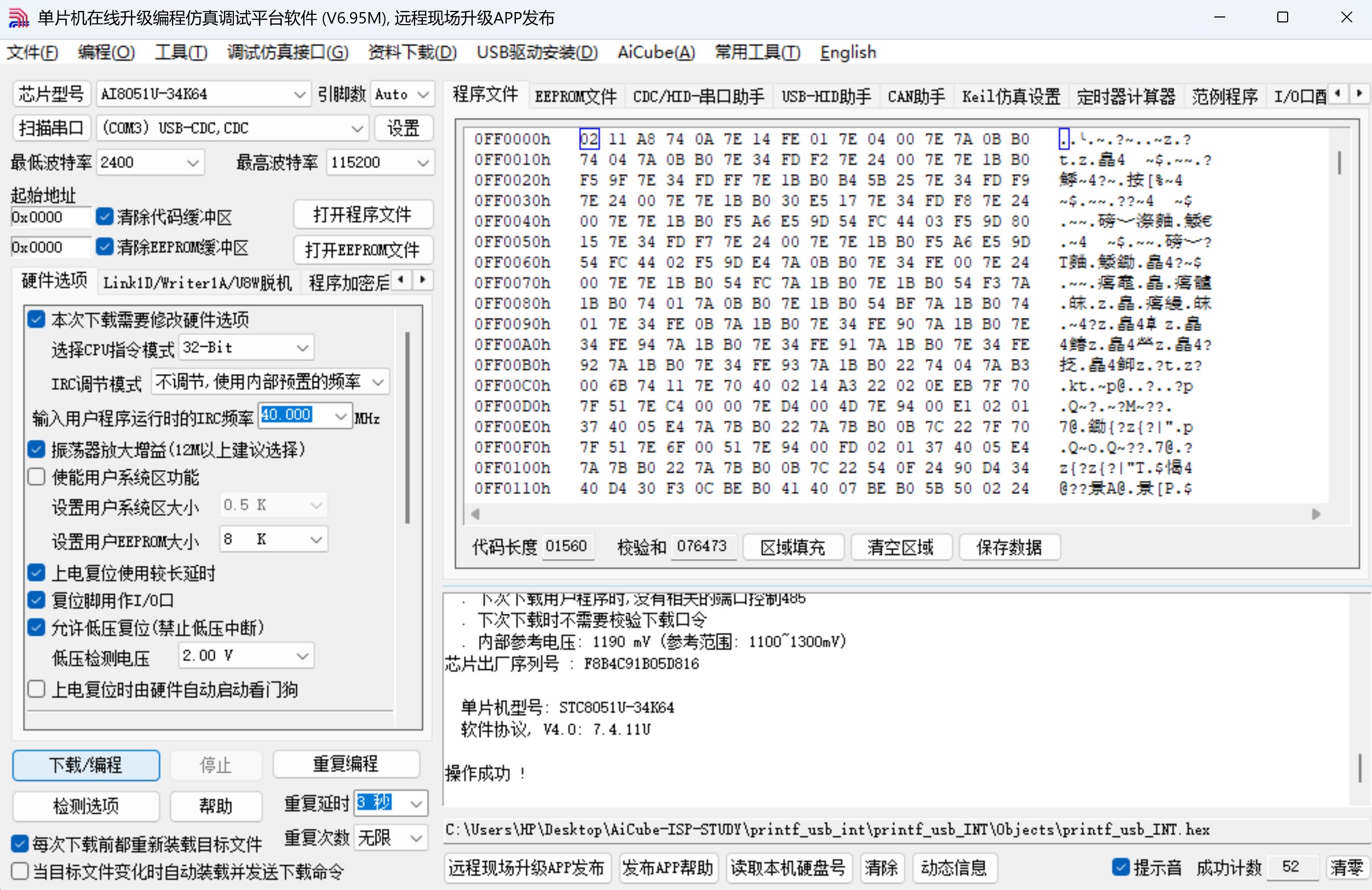Click 保存数据 button

(1009, 547)
